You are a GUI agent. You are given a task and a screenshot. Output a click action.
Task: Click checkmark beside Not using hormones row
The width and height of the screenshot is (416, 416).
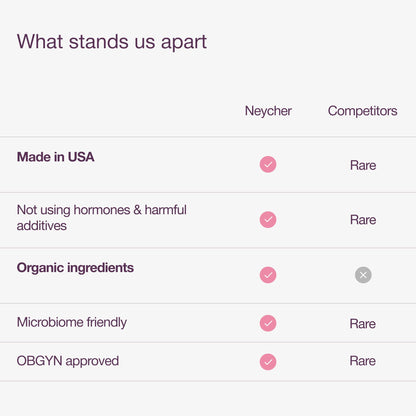tap(268, 220)
